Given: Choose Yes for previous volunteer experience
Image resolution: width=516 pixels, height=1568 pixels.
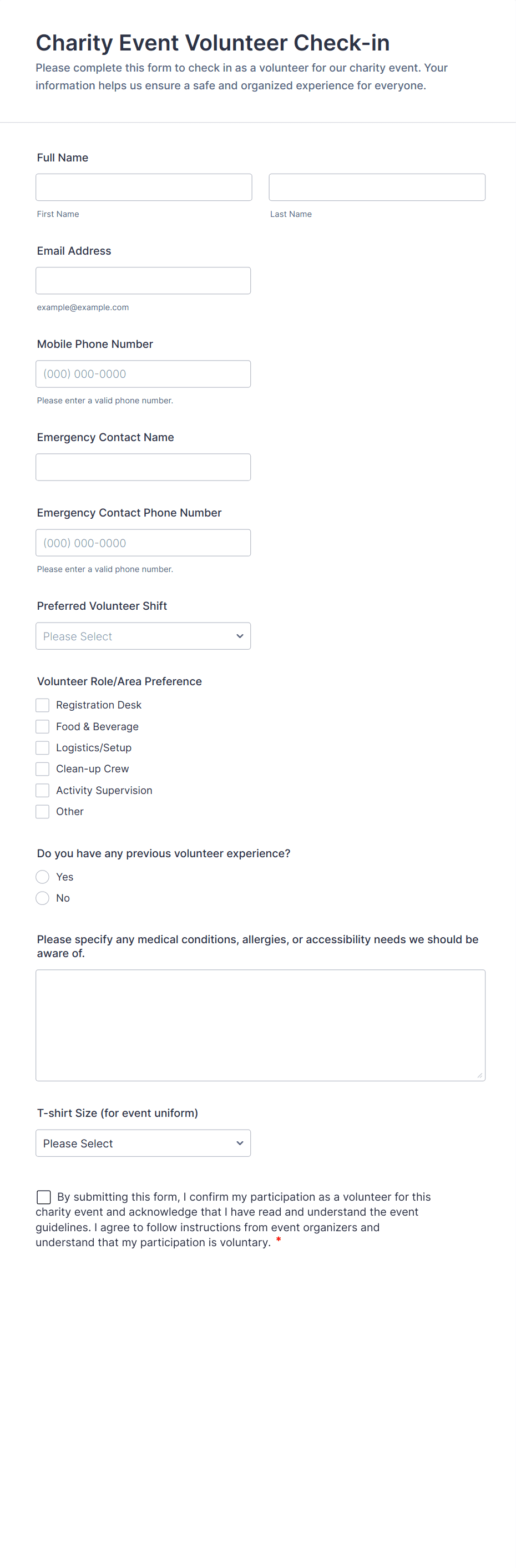Looking at the screenshot, I should coord(43,877).
